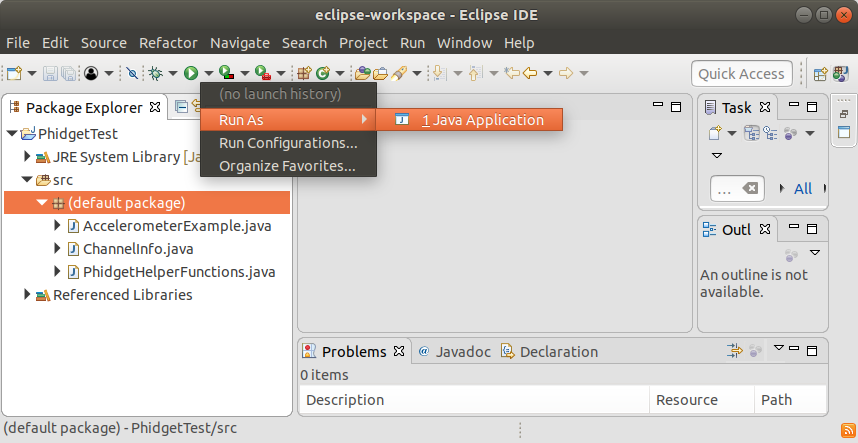Click the Open Perspective icon
The image size is (858, 443).
pos(821,74)
